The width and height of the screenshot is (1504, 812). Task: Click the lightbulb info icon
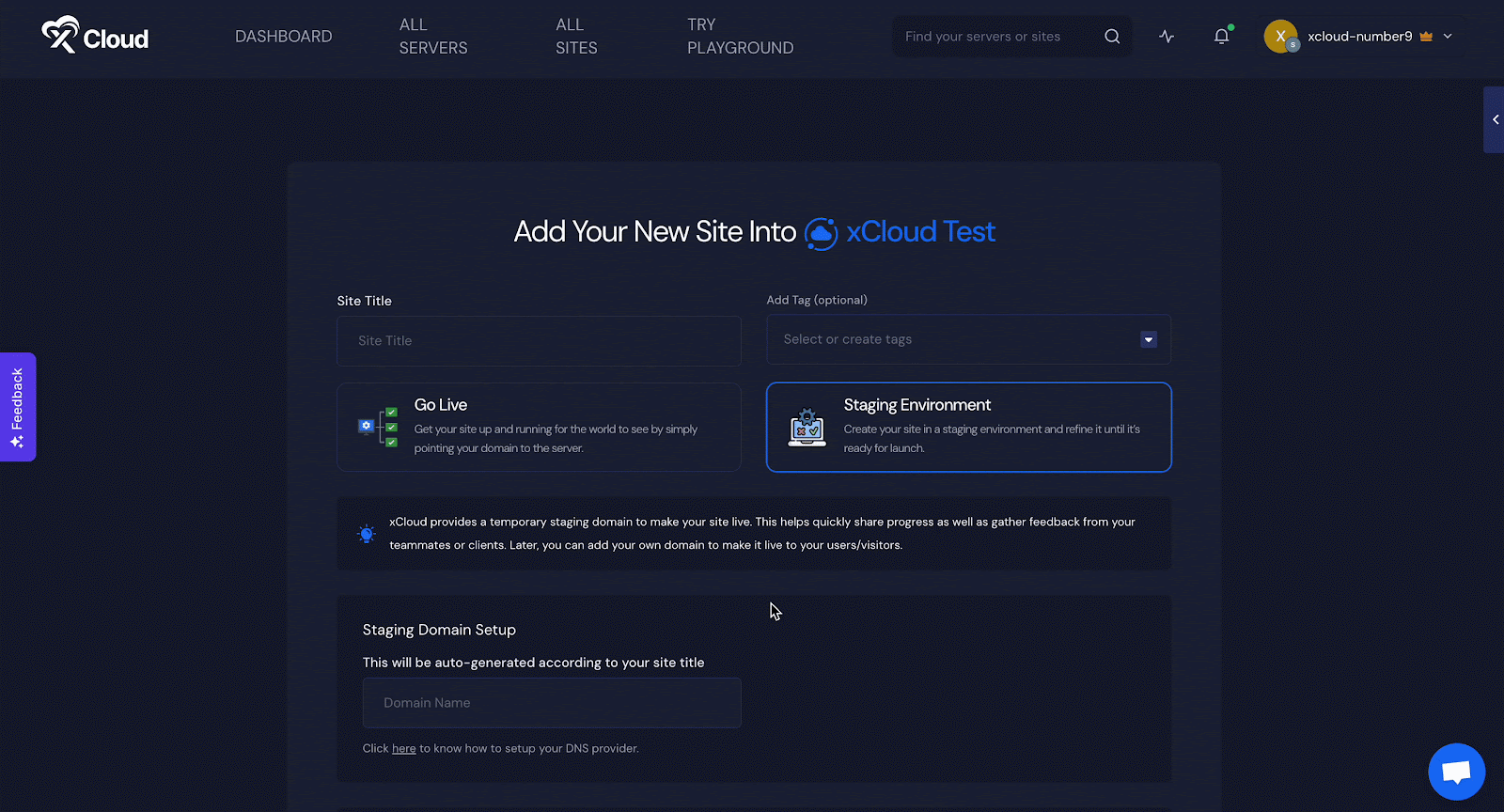click(x=367, y=534)
